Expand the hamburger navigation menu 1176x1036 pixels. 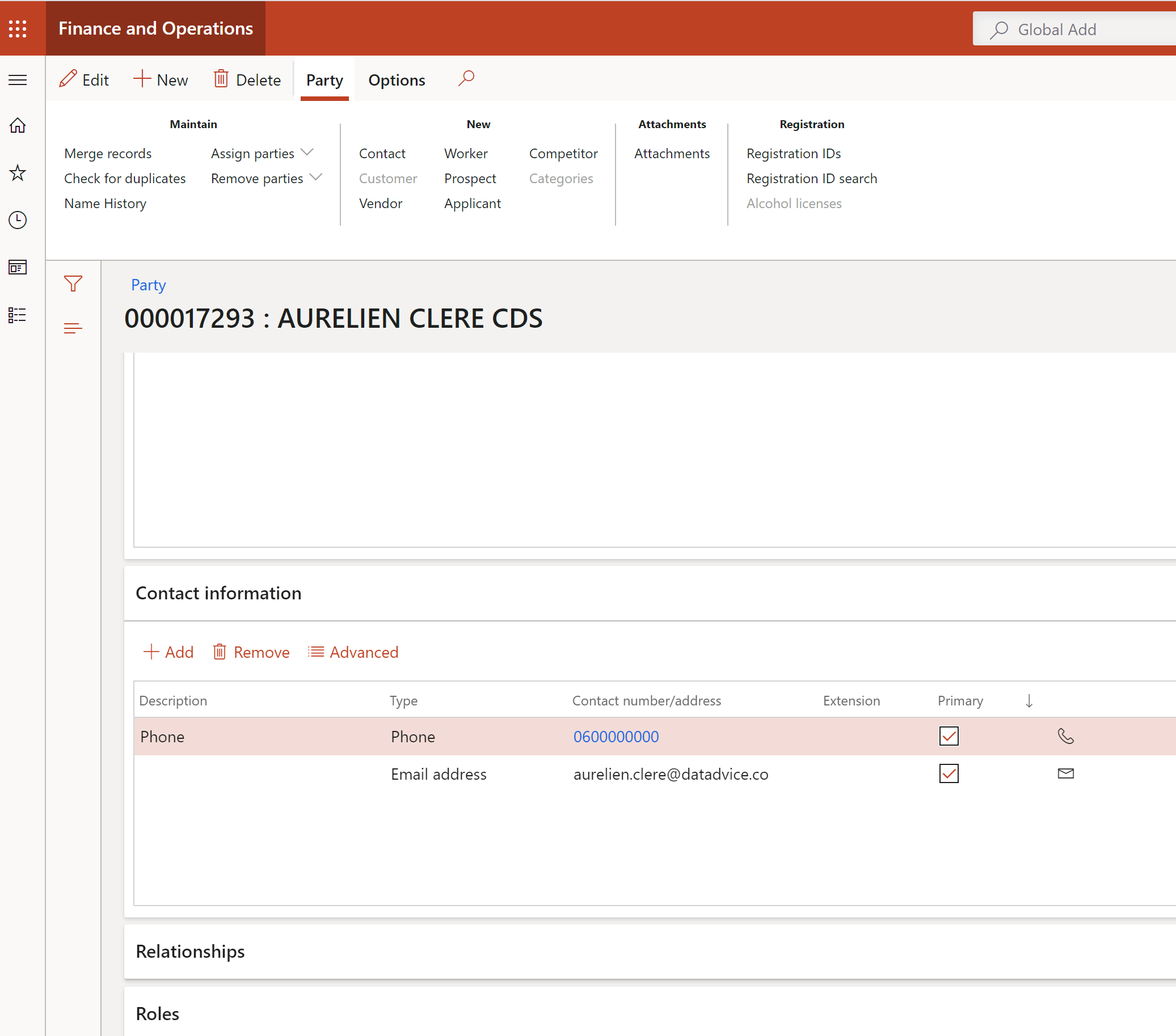[x=18, y=80]
